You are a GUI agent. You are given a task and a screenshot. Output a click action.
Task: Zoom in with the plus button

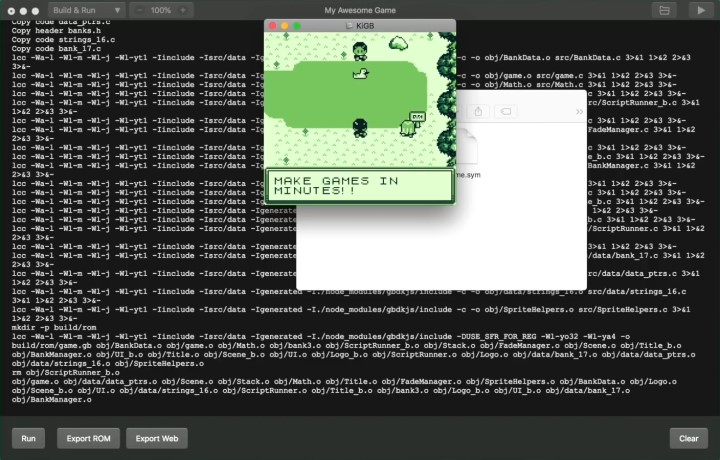pos(182,9)
